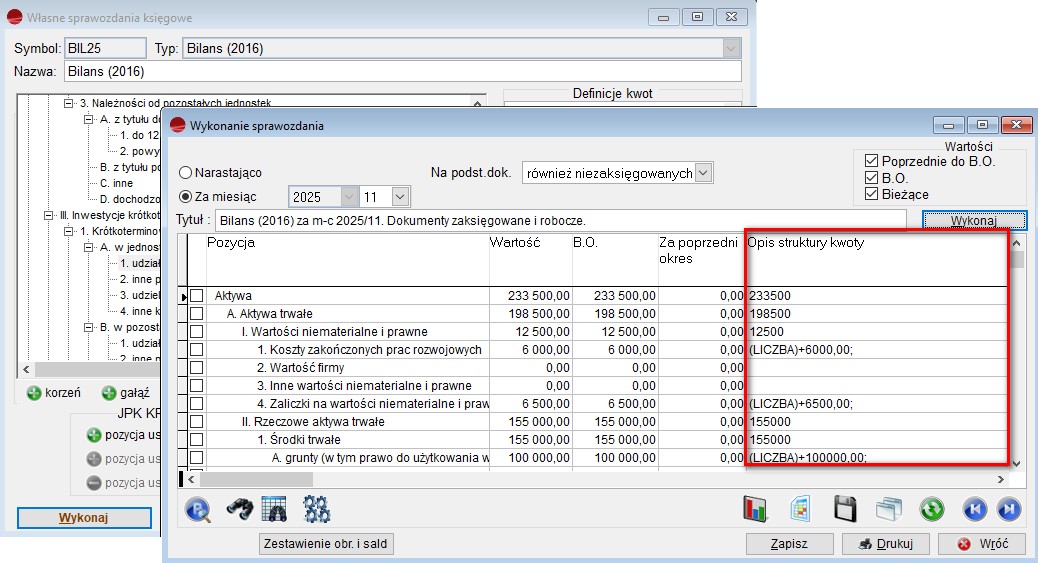Select the Narastająco radio button

[186, 173]
